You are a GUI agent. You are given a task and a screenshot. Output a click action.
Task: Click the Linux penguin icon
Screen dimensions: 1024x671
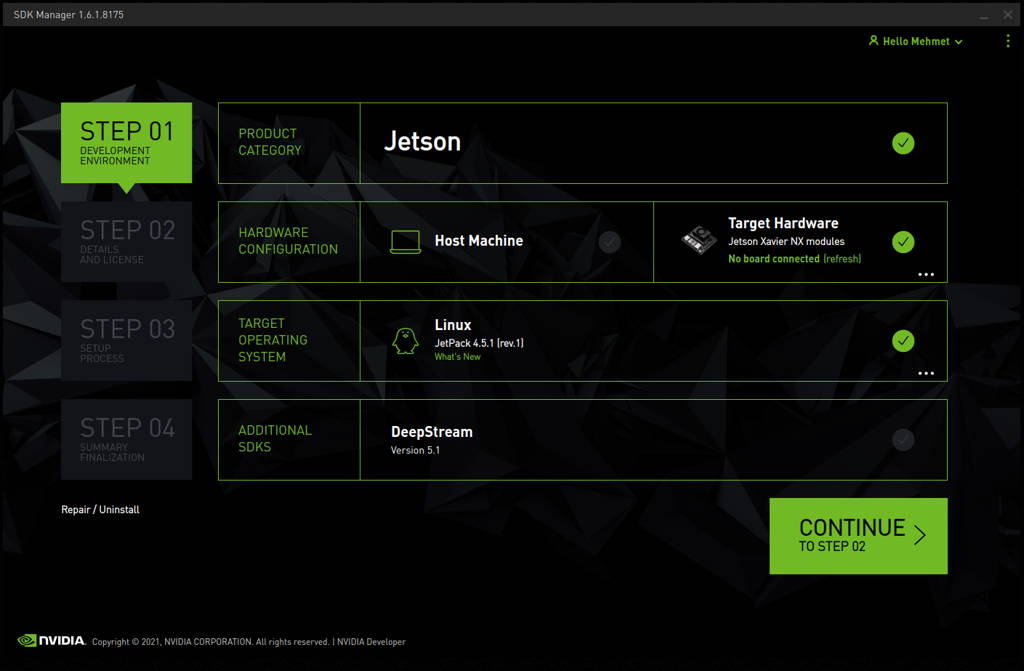tap(405, 341)
